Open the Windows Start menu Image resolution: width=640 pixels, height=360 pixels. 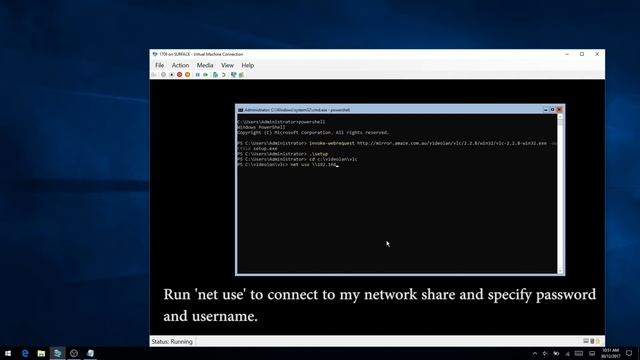click(x=8, y=353)
